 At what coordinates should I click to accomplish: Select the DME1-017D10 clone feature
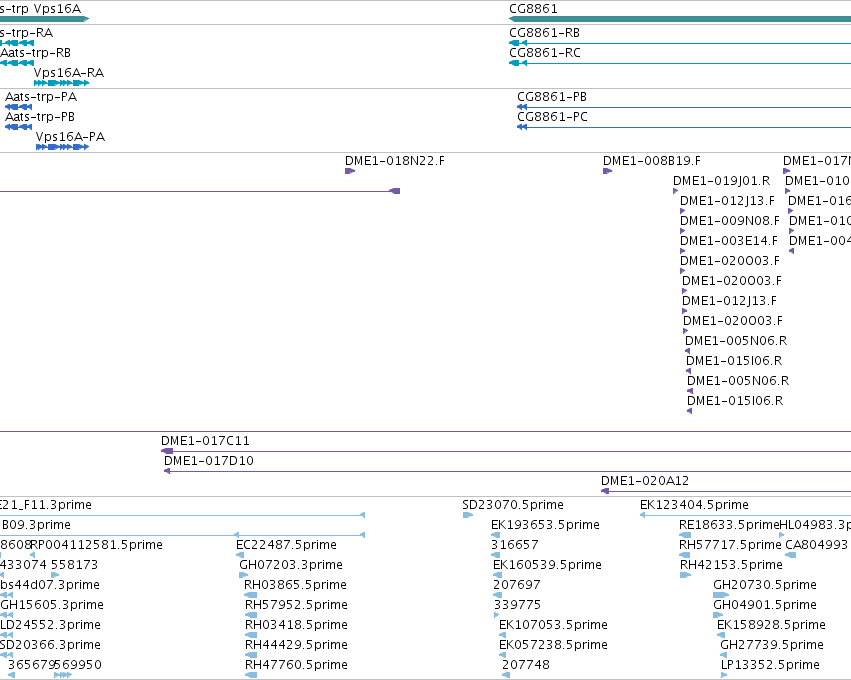click(507, 471)
